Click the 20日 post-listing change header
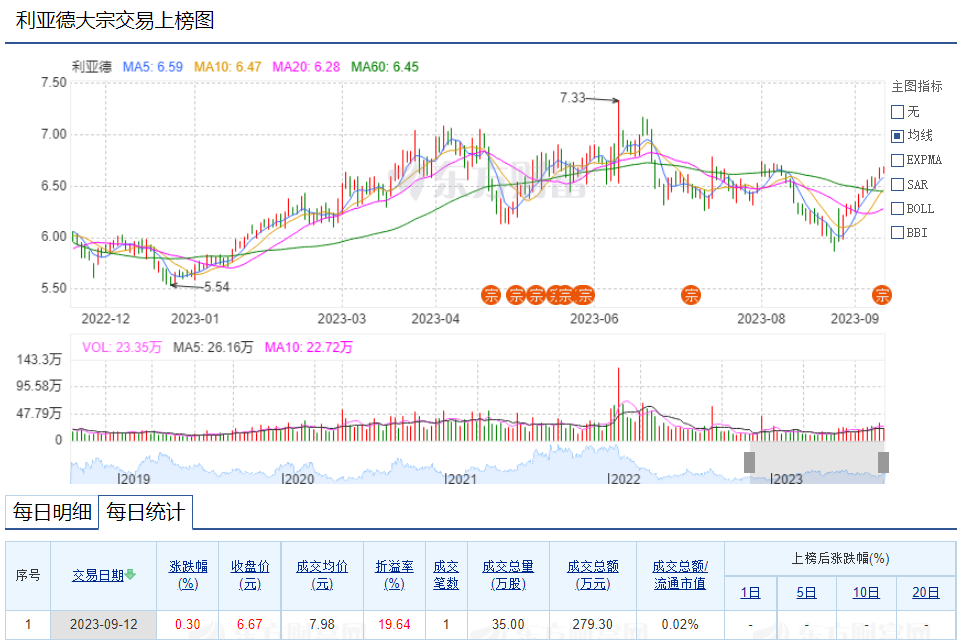969x640 pixels. pos(926,592)
